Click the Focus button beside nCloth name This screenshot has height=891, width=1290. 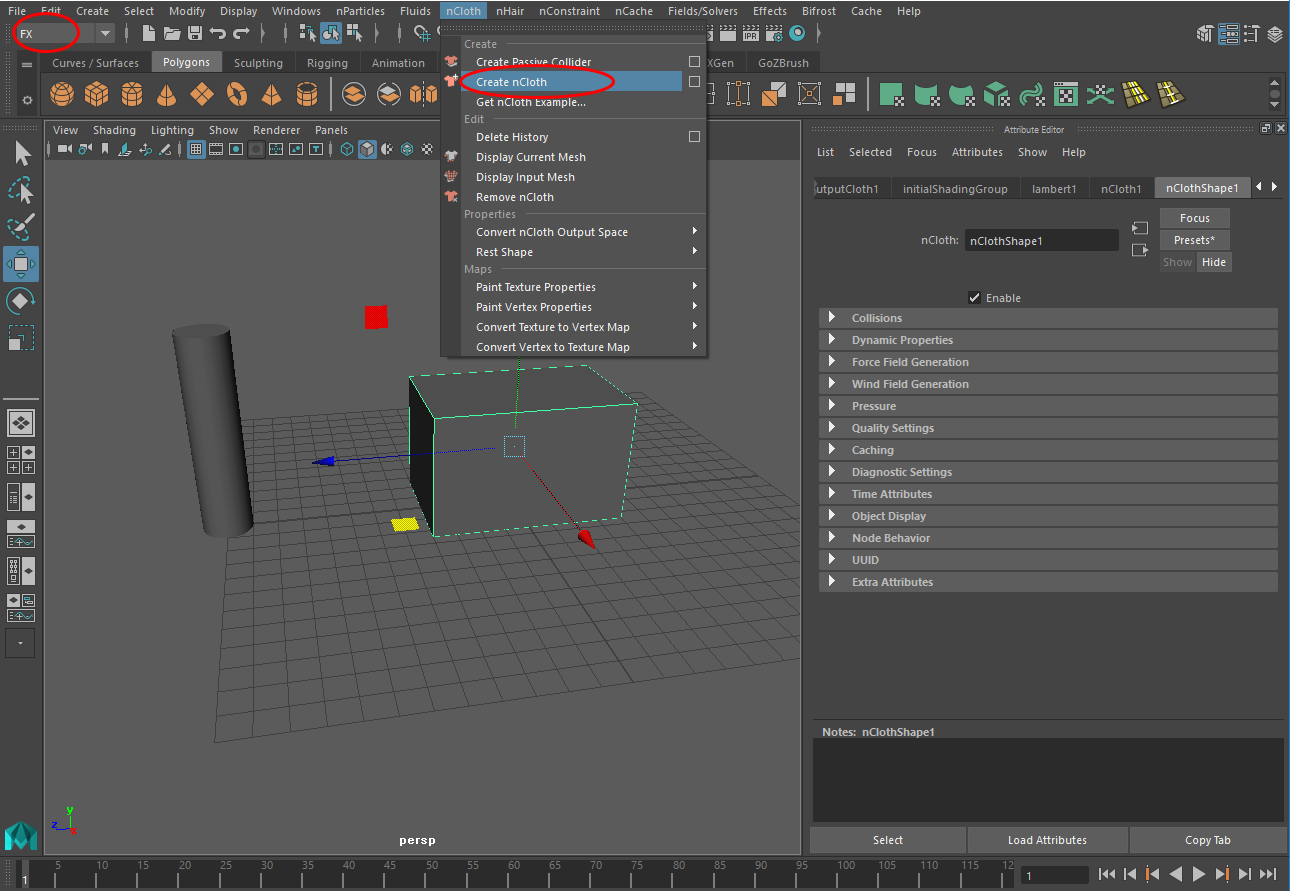click(1194, 218)
